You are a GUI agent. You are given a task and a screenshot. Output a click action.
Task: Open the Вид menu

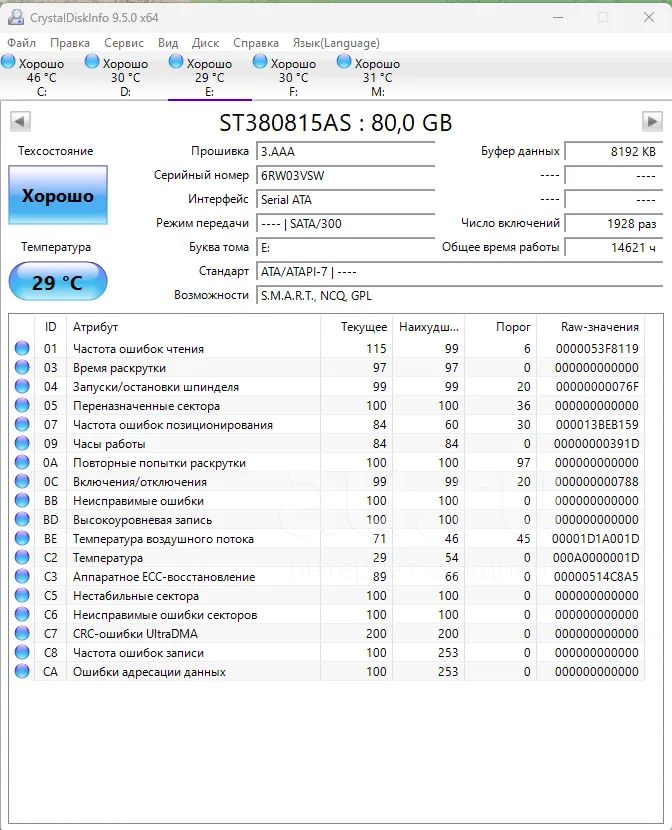pyautogui.click(x=168, y=43)
